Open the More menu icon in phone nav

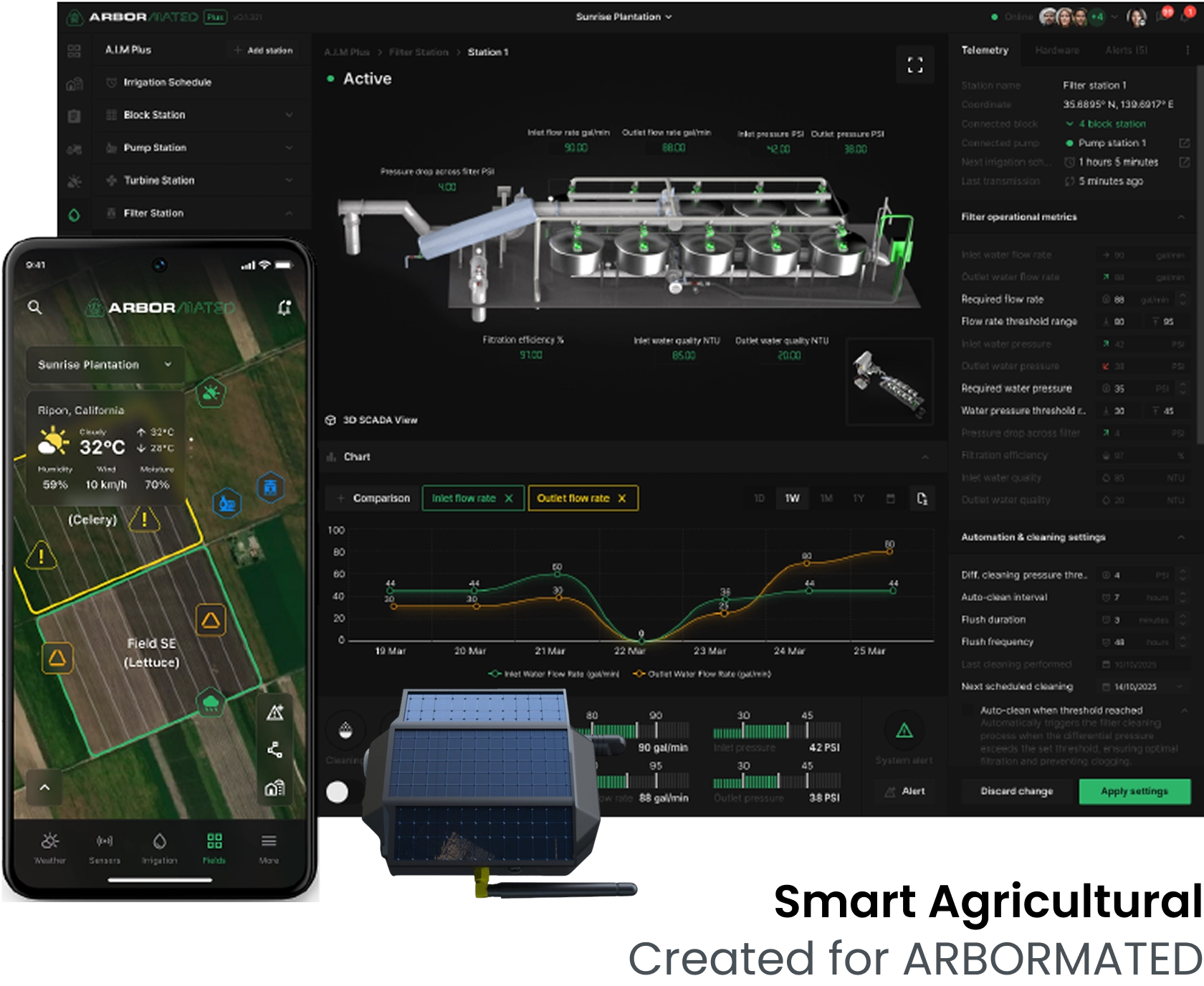pyautogui.click(x=269, y=841)
